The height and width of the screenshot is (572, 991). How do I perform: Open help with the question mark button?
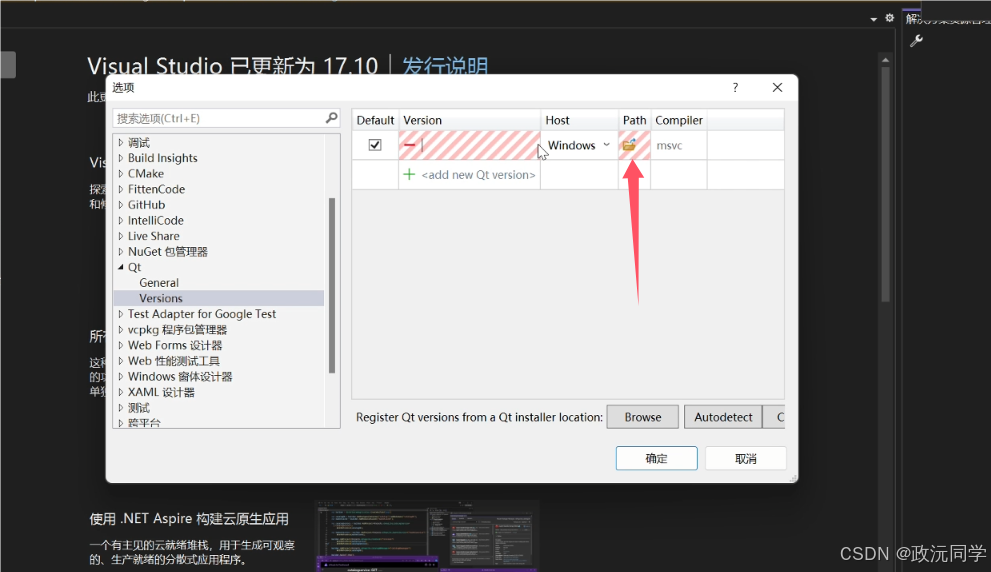735,87
